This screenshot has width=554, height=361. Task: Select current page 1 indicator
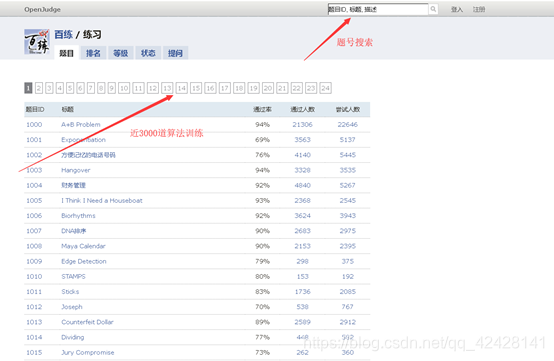pos(28,88)
